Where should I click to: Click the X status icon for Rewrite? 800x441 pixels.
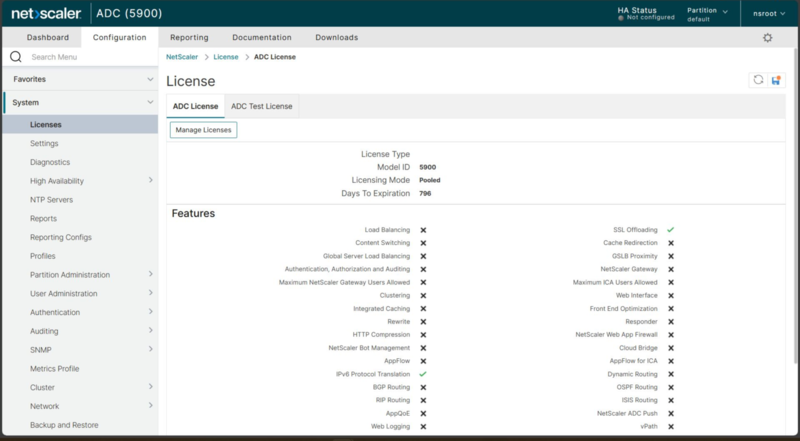423,322
